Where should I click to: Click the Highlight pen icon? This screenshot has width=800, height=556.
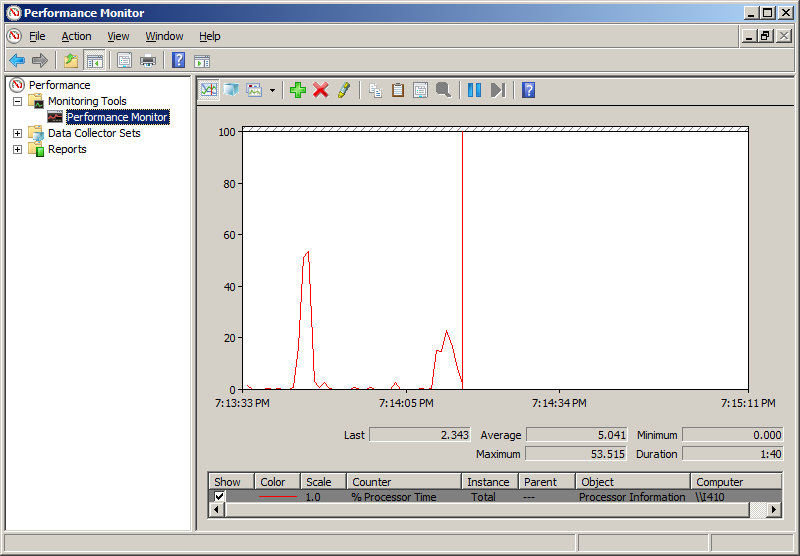[344, 90]
